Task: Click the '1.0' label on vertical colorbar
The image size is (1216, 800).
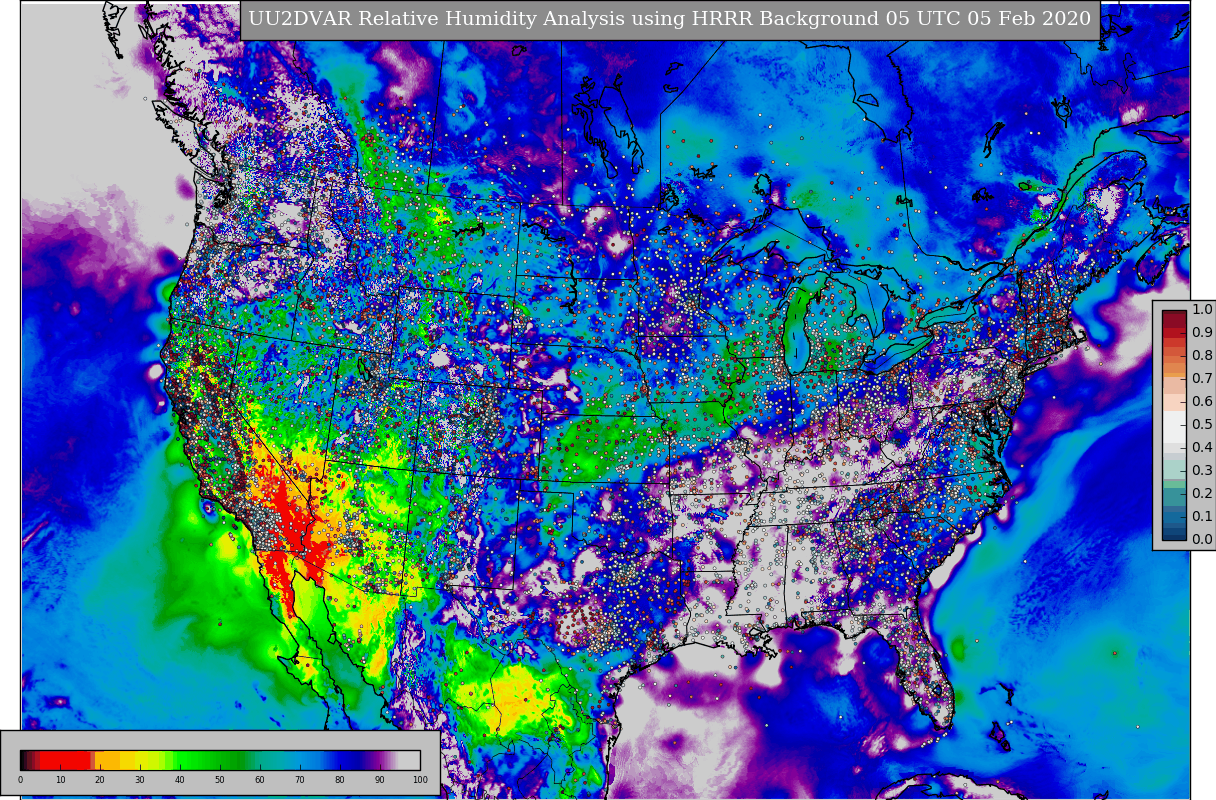Action: point(1202,310)
